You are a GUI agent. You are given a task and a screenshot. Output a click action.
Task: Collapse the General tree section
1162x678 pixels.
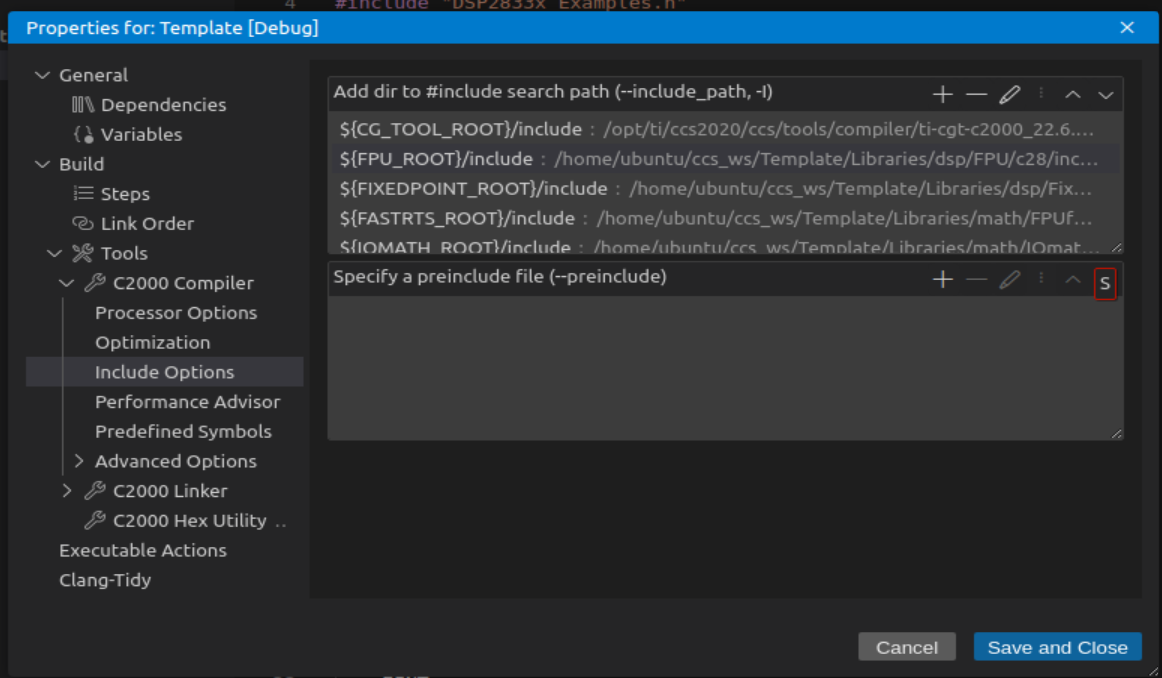pyautogui.click(x=42, y=75)
